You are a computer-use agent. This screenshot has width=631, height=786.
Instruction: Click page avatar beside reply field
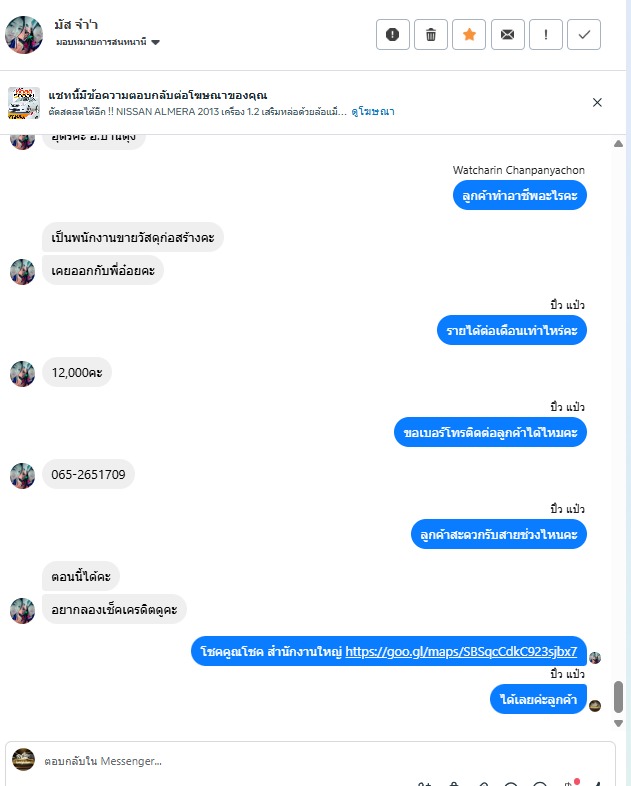pos(24,759)
